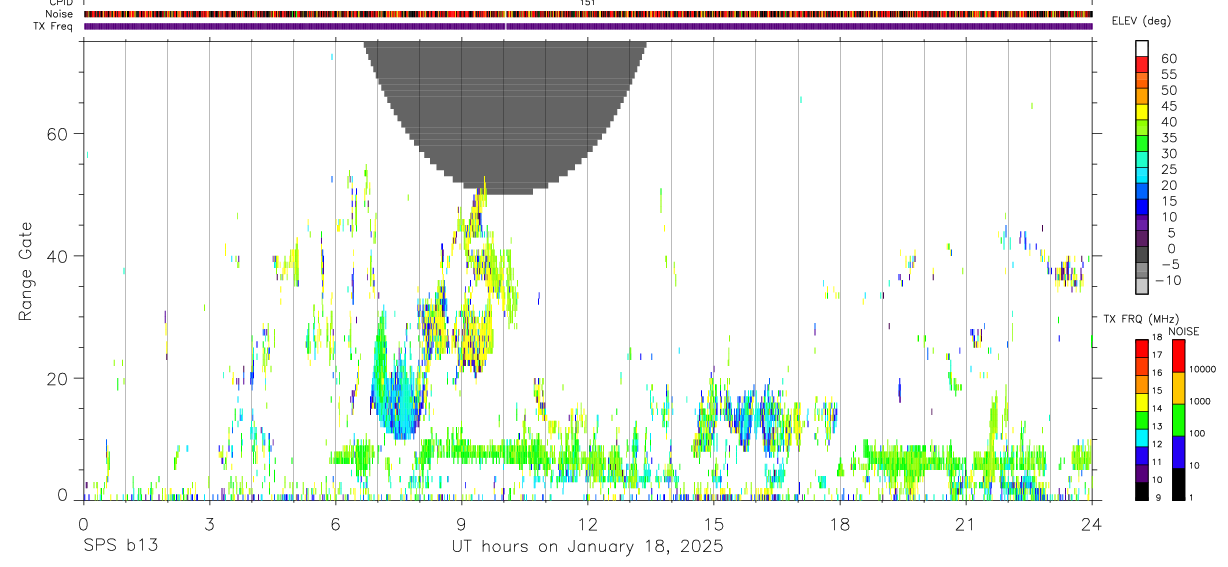This screenshot has height=567, width=1228.
Task: Click range gate tick '60' on vertical axis
Action: 58,133
